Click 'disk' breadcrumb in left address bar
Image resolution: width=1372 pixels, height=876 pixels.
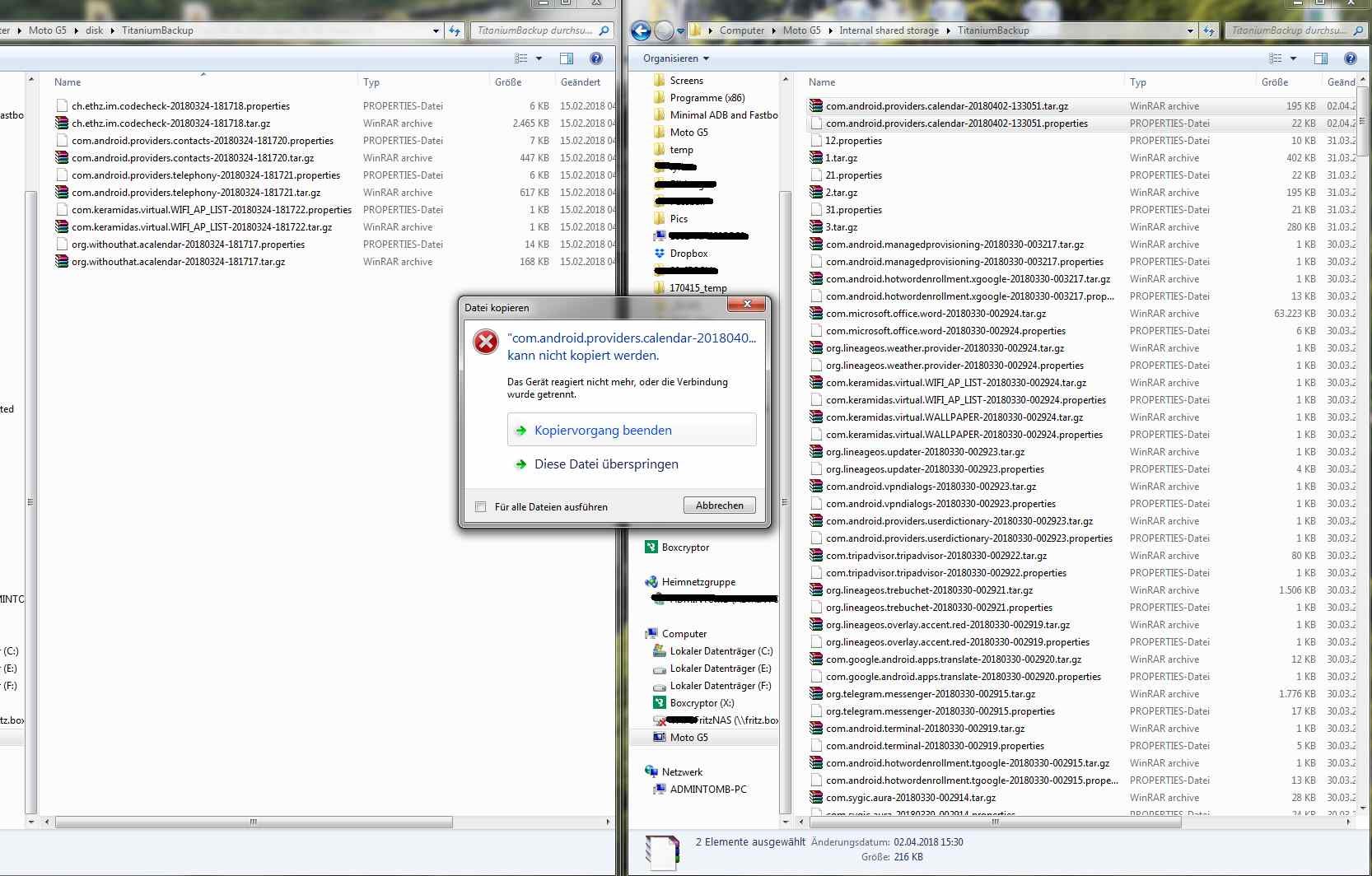(x=95, y=30)
